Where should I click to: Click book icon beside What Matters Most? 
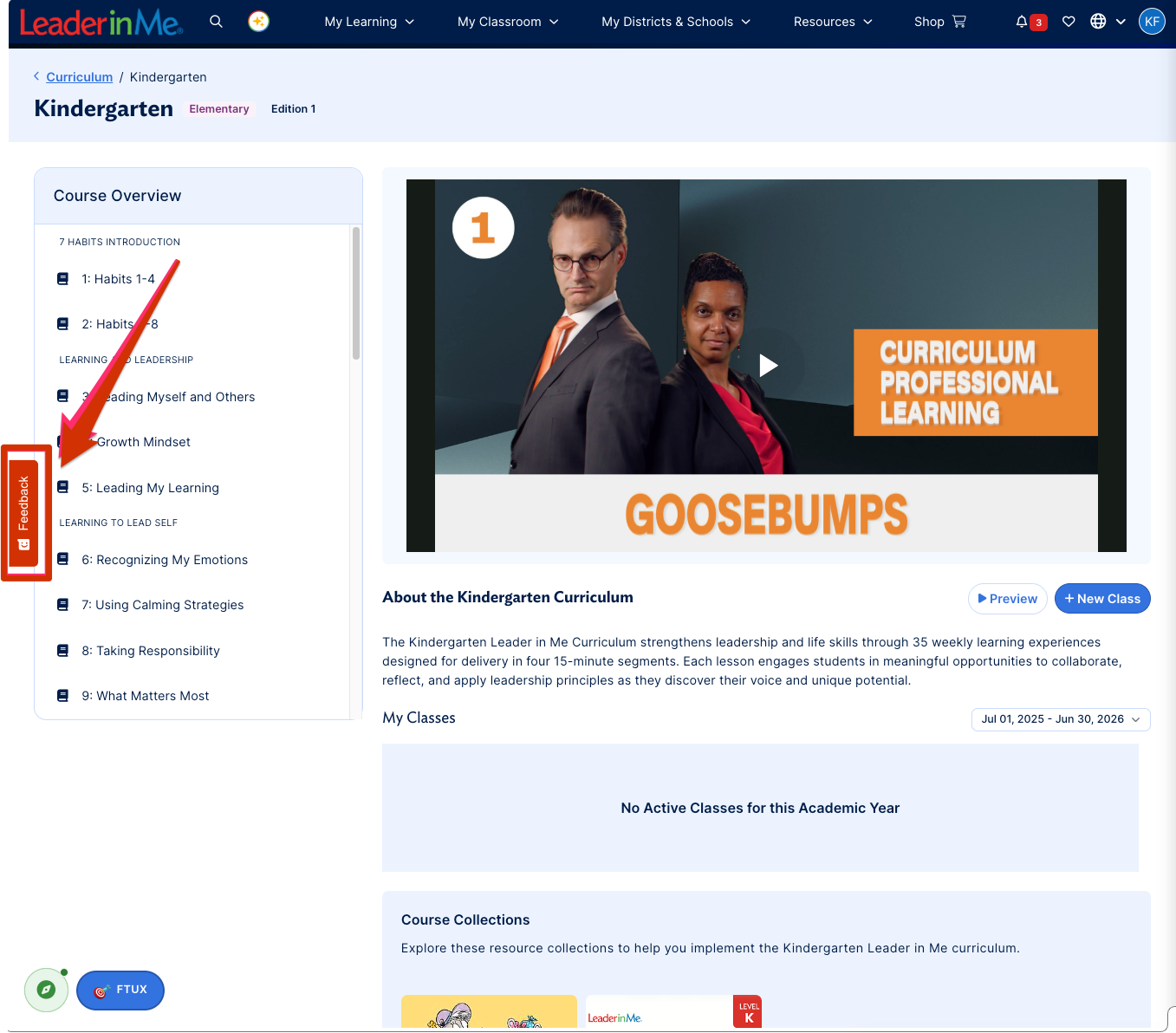(x=62, y=696)
